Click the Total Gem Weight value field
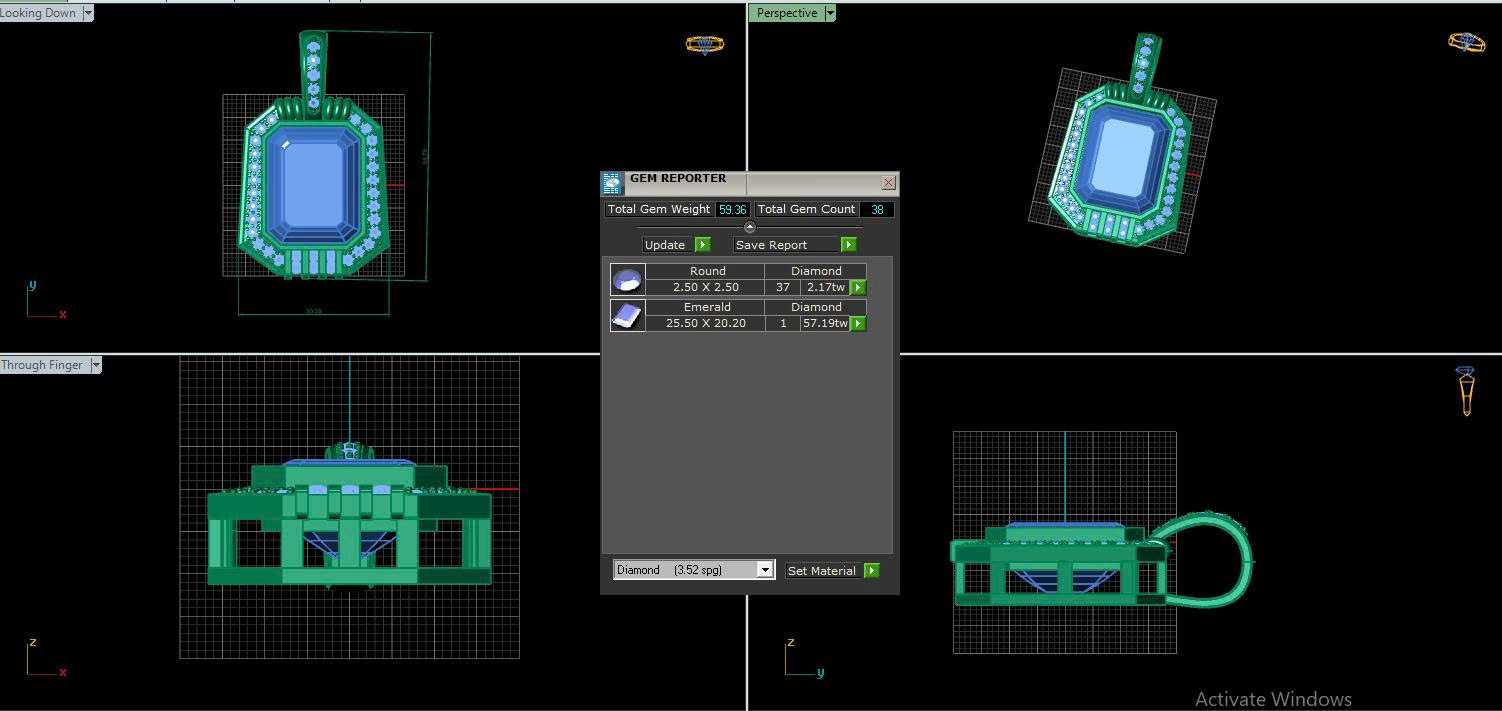 point(732,210)
